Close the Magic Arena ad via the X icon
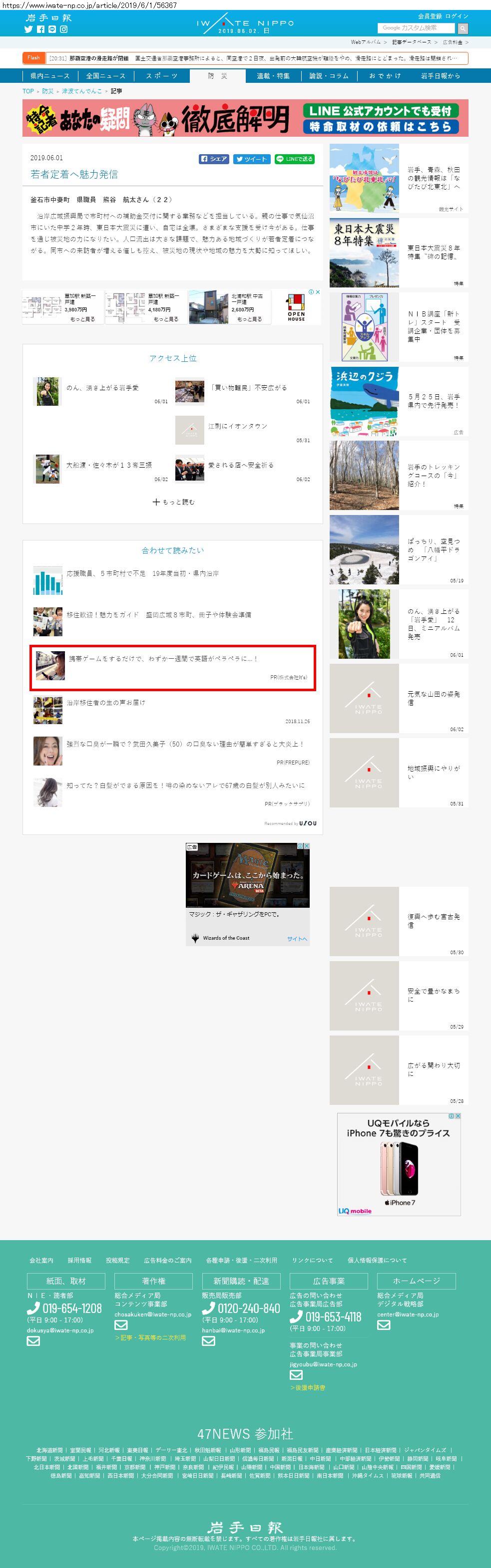The height and width of the screenshot is (1568, 491). point(306,846)
